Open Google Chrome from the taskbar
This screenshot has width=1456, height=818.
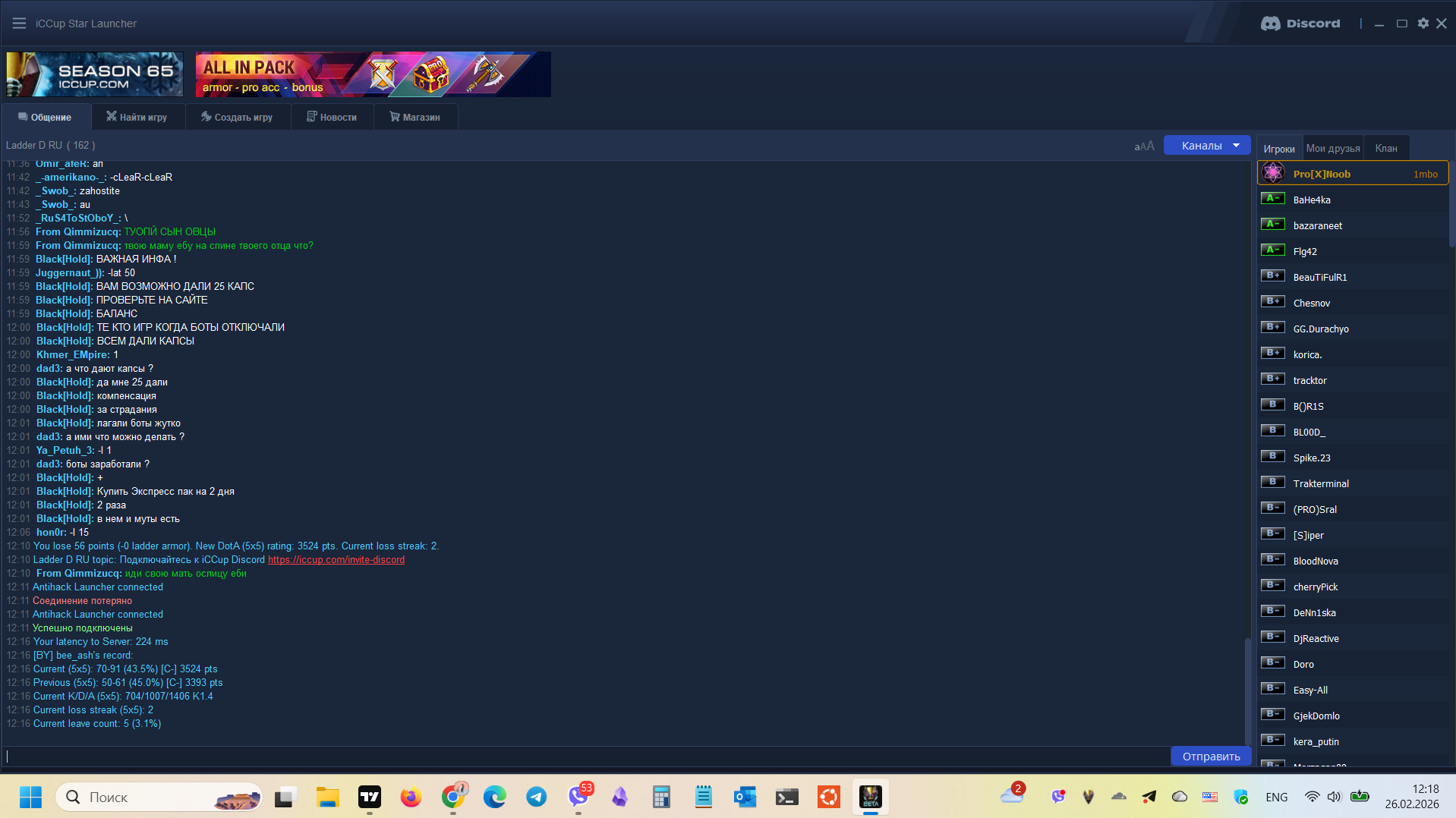tap(453, 797)
